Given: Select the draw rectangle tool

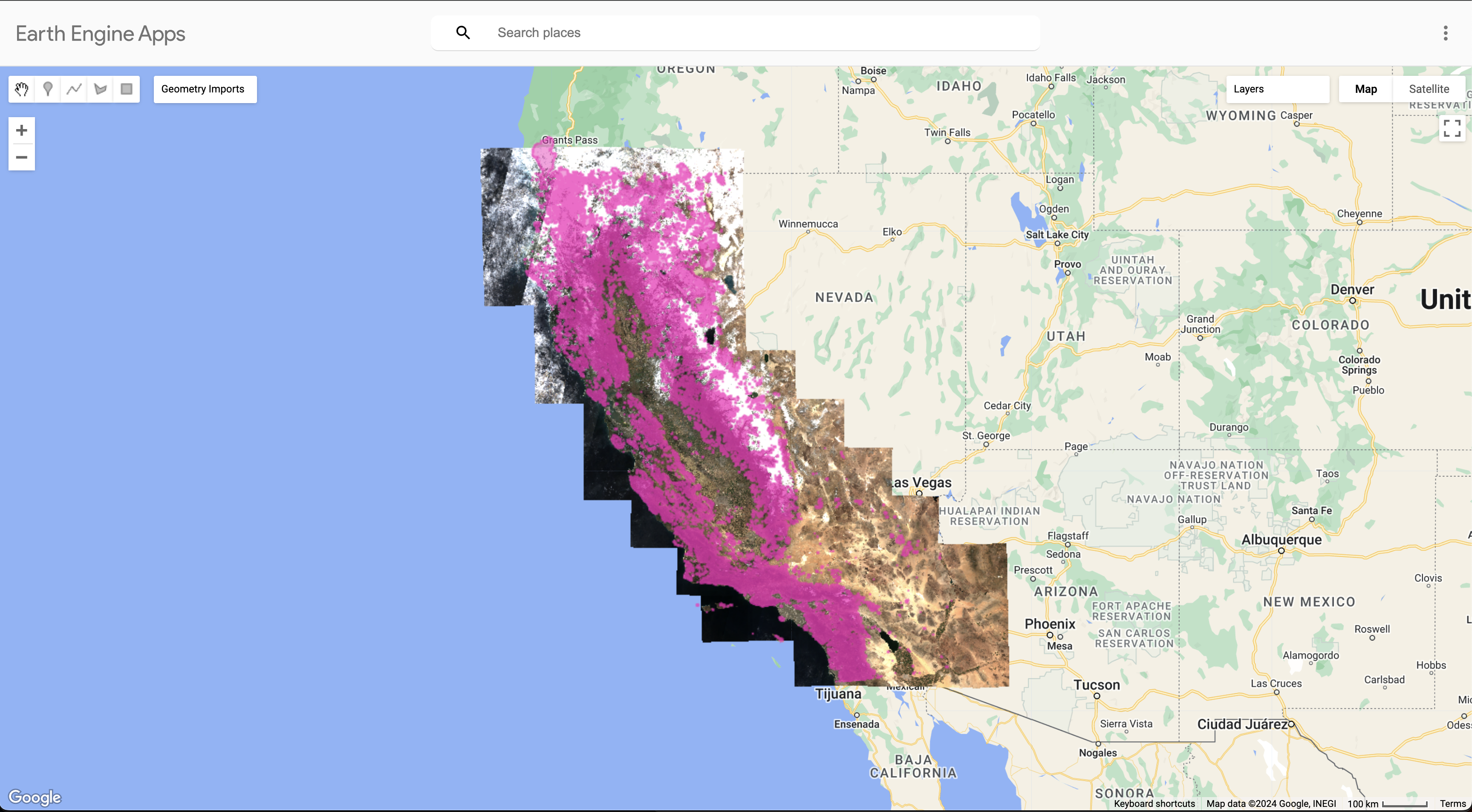Looking at the screenshot, I should [127, 89].
